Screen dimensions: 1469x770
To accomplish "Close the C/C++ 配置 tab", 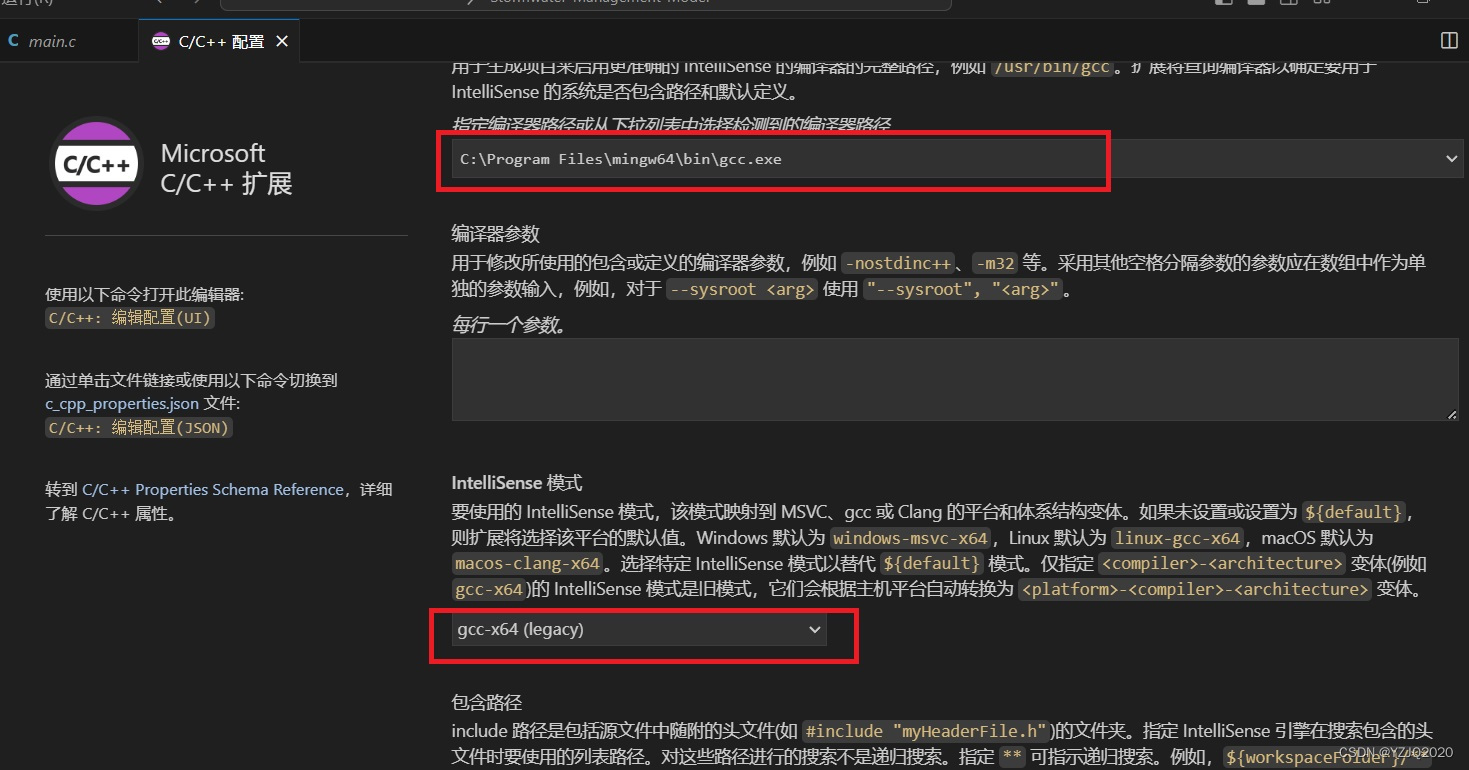I will pos(281,41).
